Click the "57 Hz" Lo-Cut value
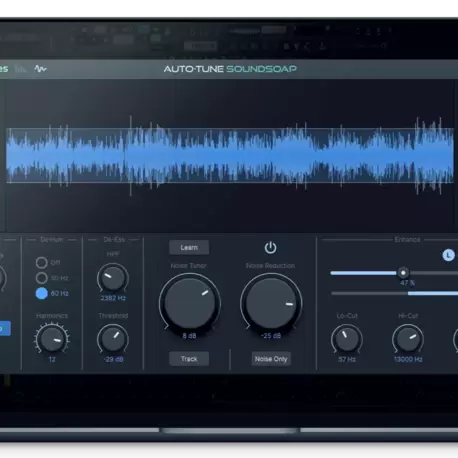458x458 pixels. 347,359
